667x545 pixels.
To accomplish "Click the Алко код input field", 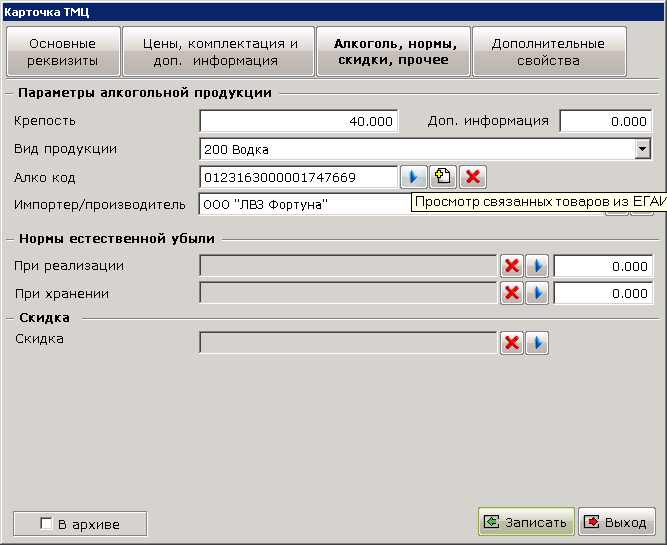I will (299, 177).
